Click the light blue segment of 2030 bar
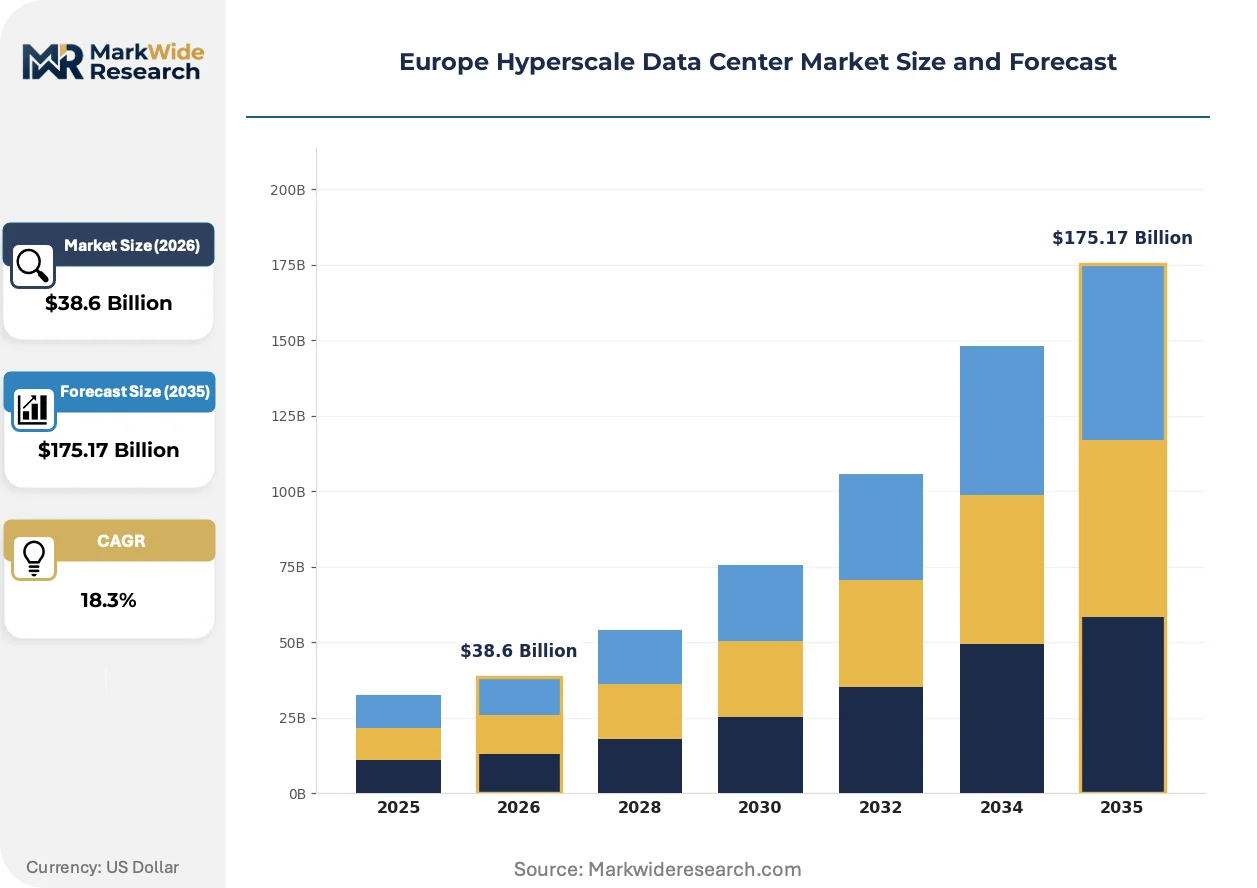 point(760,603)
